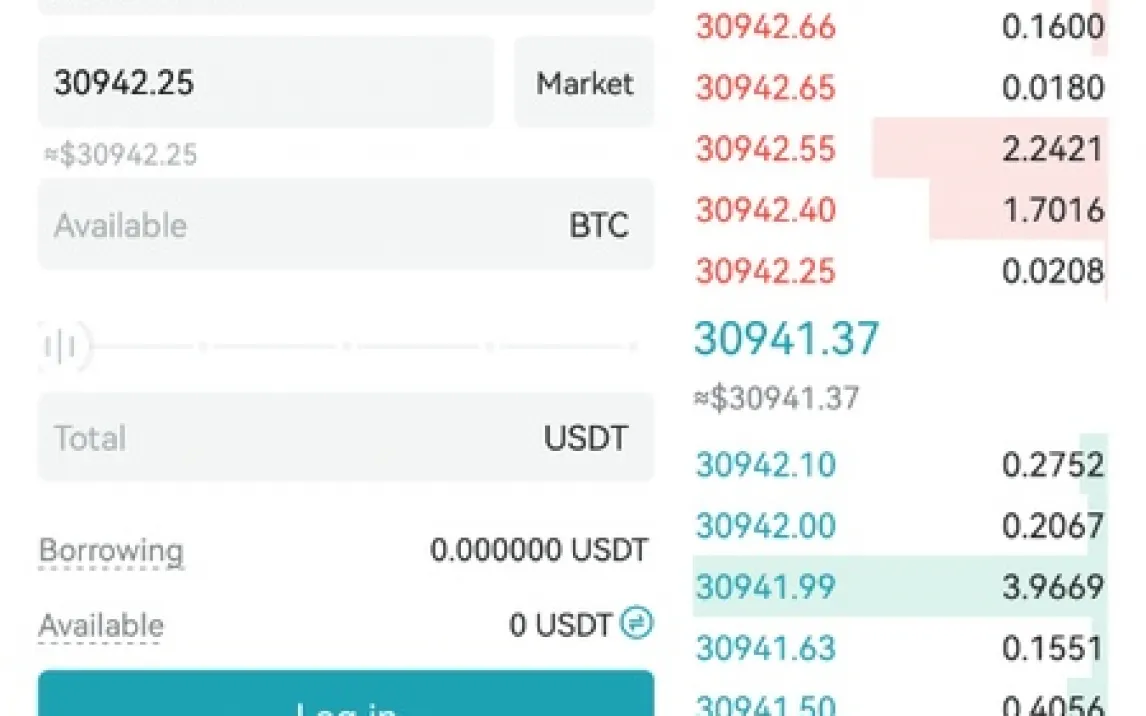Select the 30942.66 sell order price
The width and height of the screenshot is (1146, 716).
(765, 27)
